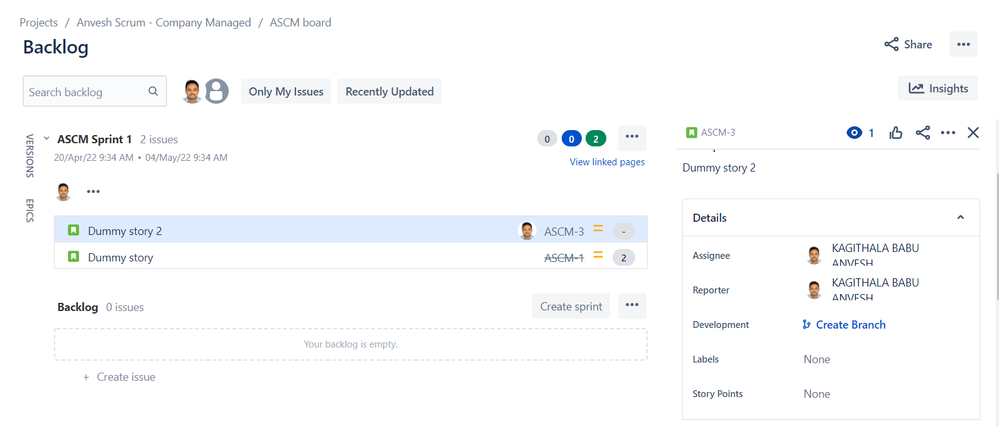
Task: Collapse the Details section chevron
Action: [x=960, y=218]
